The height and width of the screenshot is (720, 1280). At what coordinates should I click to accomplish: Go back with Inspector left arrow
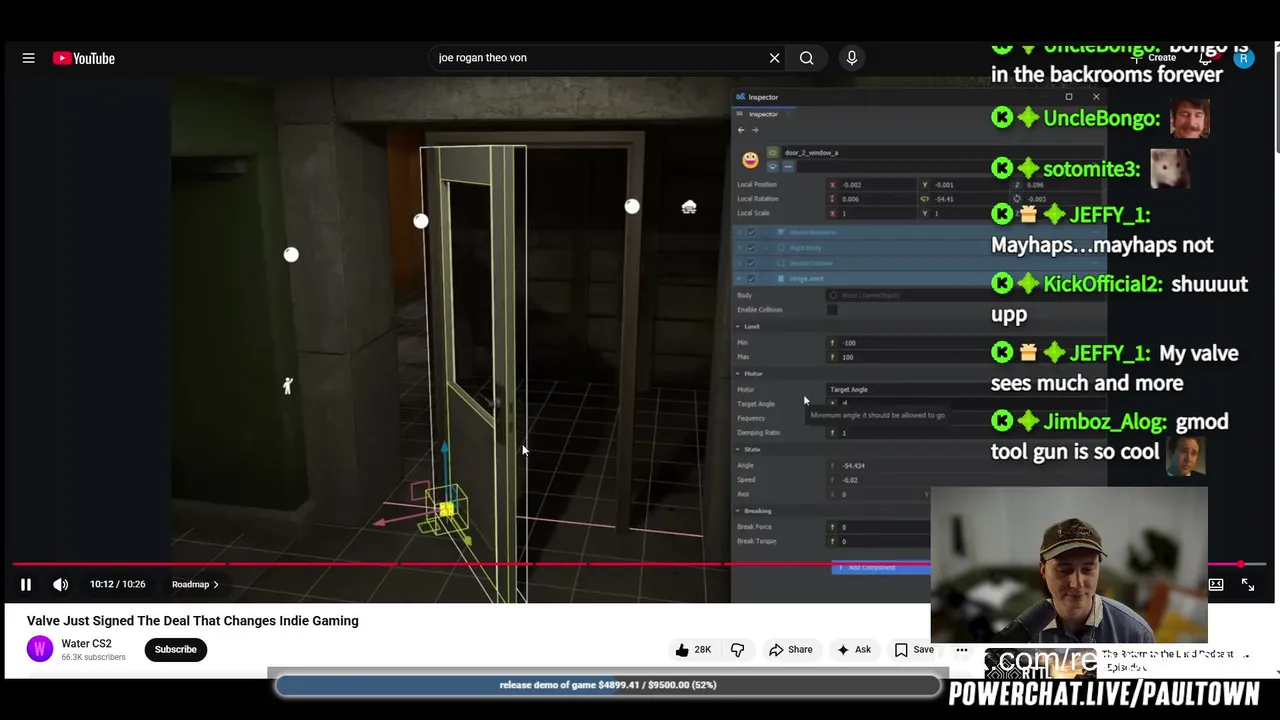tap(741, 130)
